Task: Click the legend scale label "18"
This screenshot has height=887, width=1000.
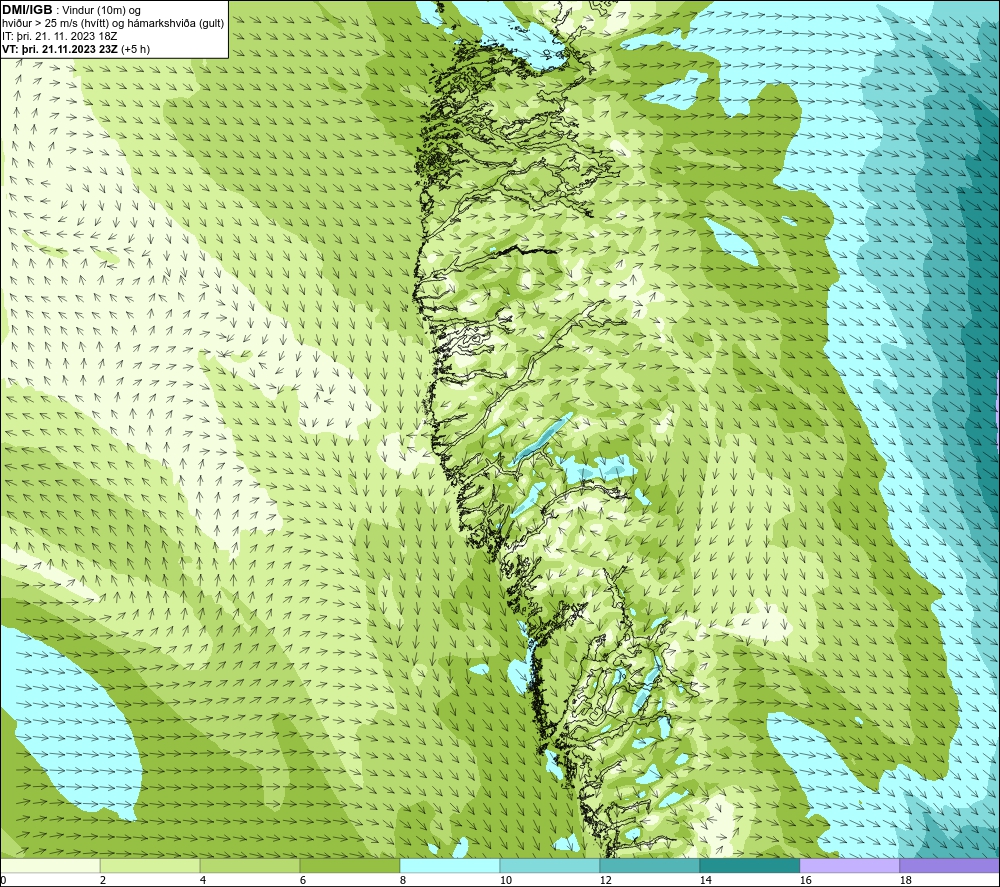Action: click(906, 881)
